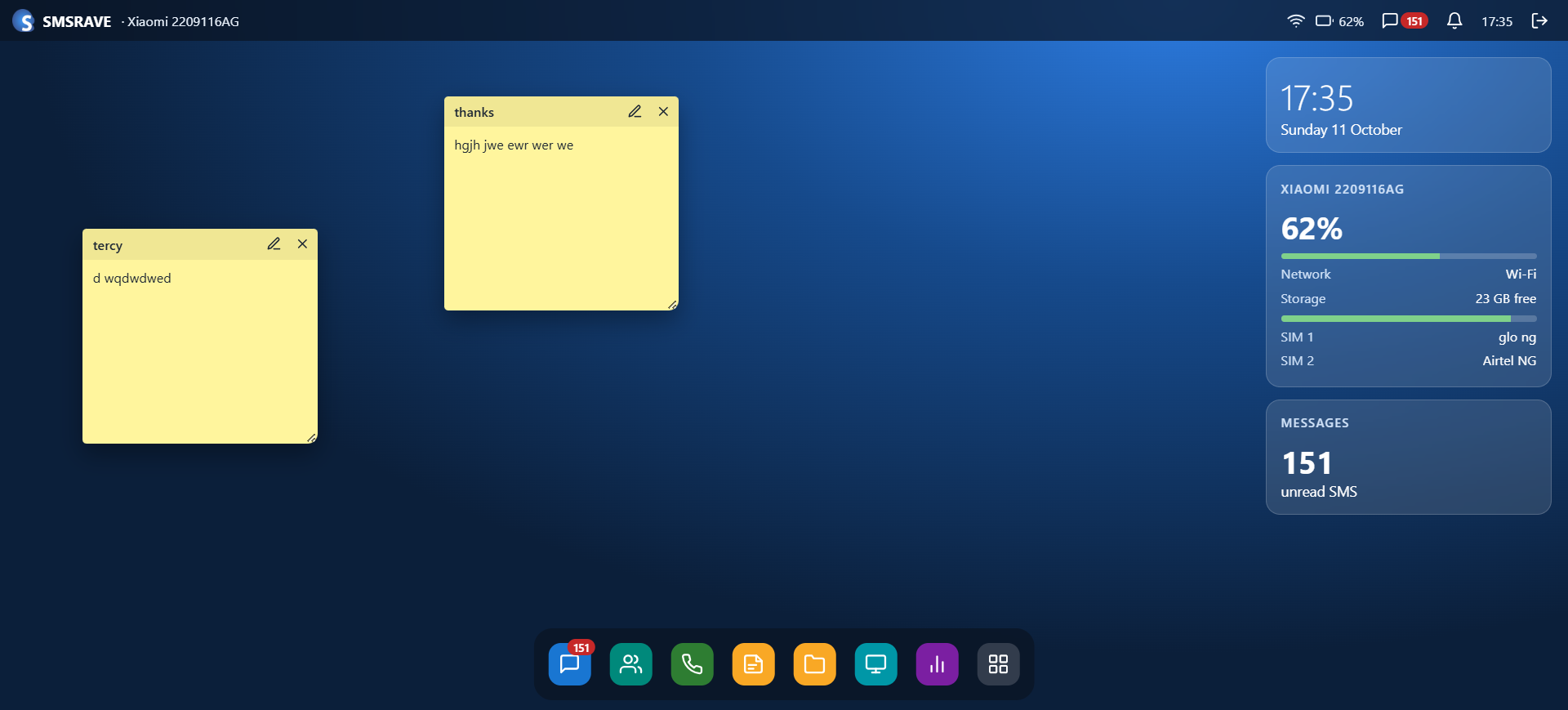Click the 'thanks' note title
Screen dimensions: 1568x710
[x=474, y=113]
